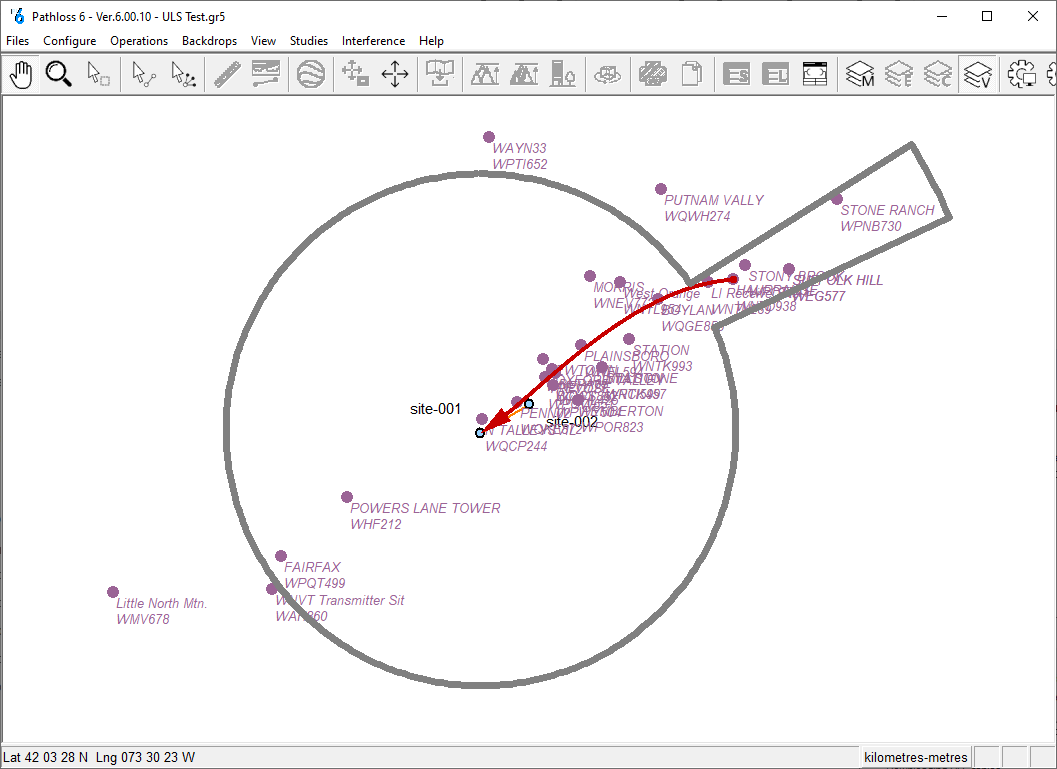Click the ES toolbar icon
Viewport: 1057px width, 769px height.
click(x=737, y=74)
